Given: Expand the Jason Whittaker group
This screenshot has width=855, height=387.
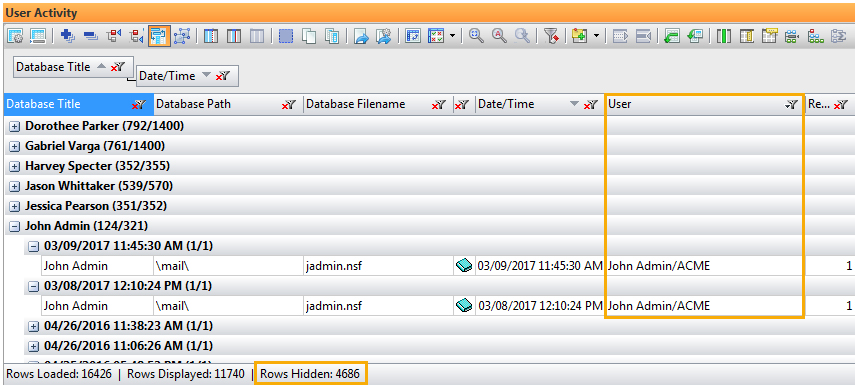Looking at the screenshot, I should point(15,186).
